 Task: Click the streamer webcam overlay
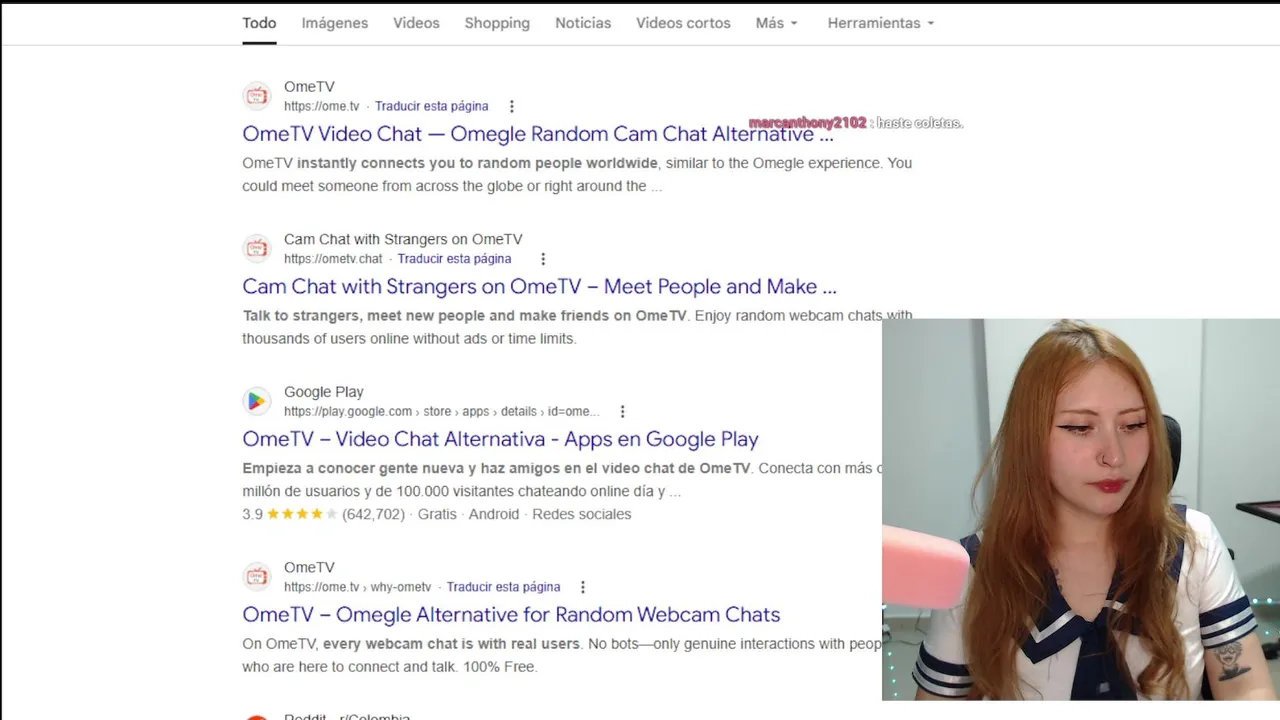1081,510
